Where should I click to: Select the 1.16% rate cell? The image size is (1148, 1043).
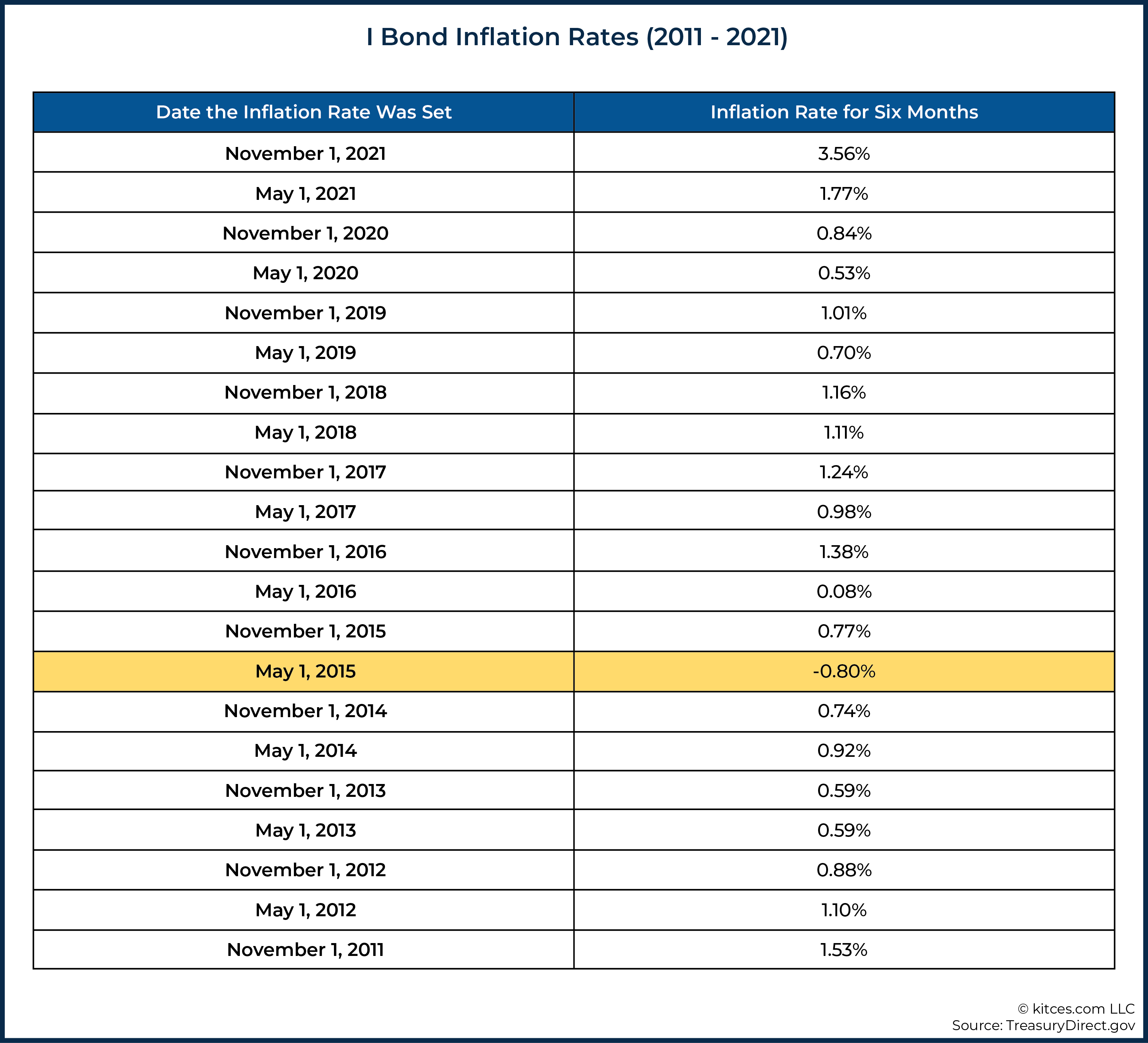[844, 393]
